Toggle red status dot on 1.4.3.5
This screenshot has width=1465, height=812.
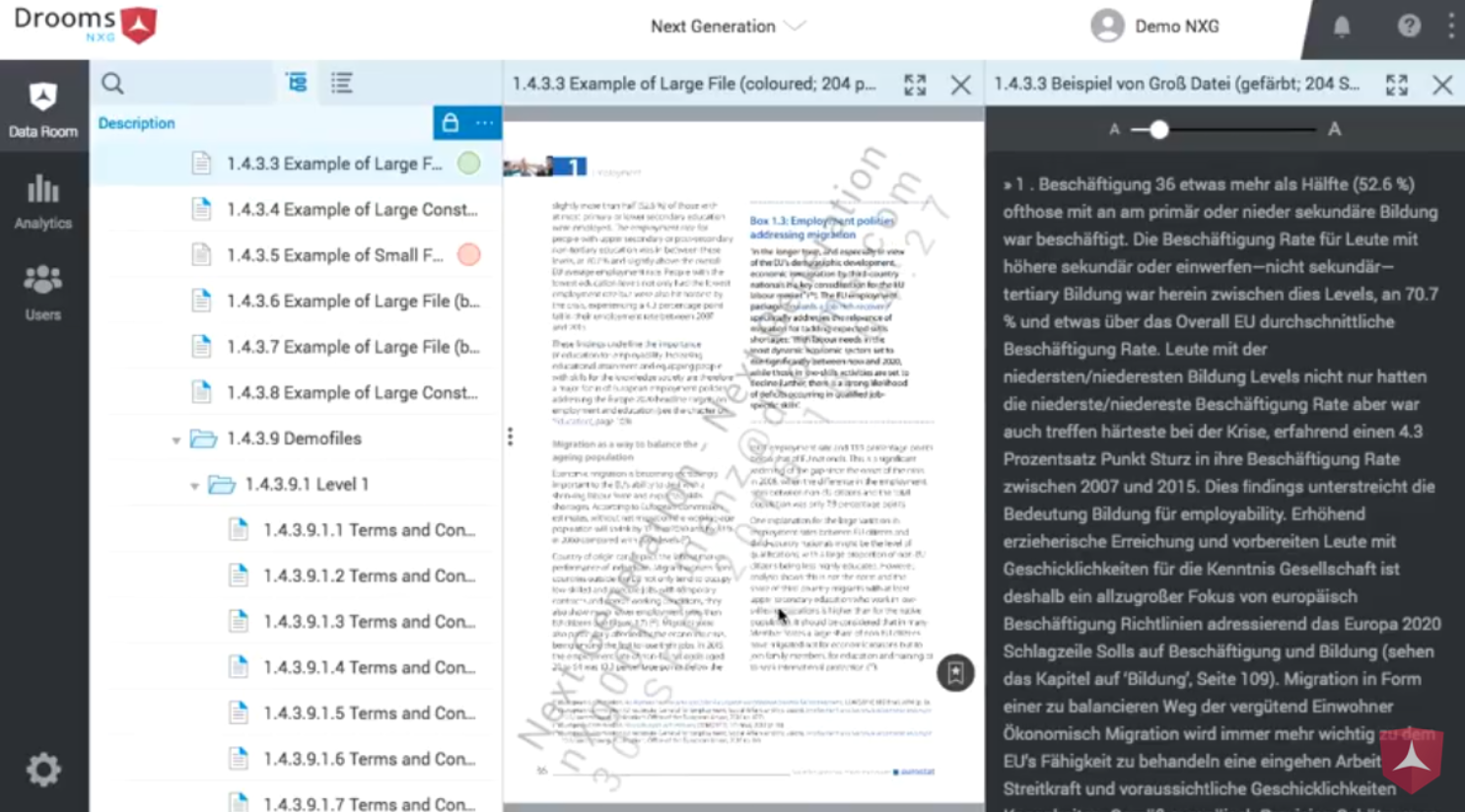(x=469, y=255)
